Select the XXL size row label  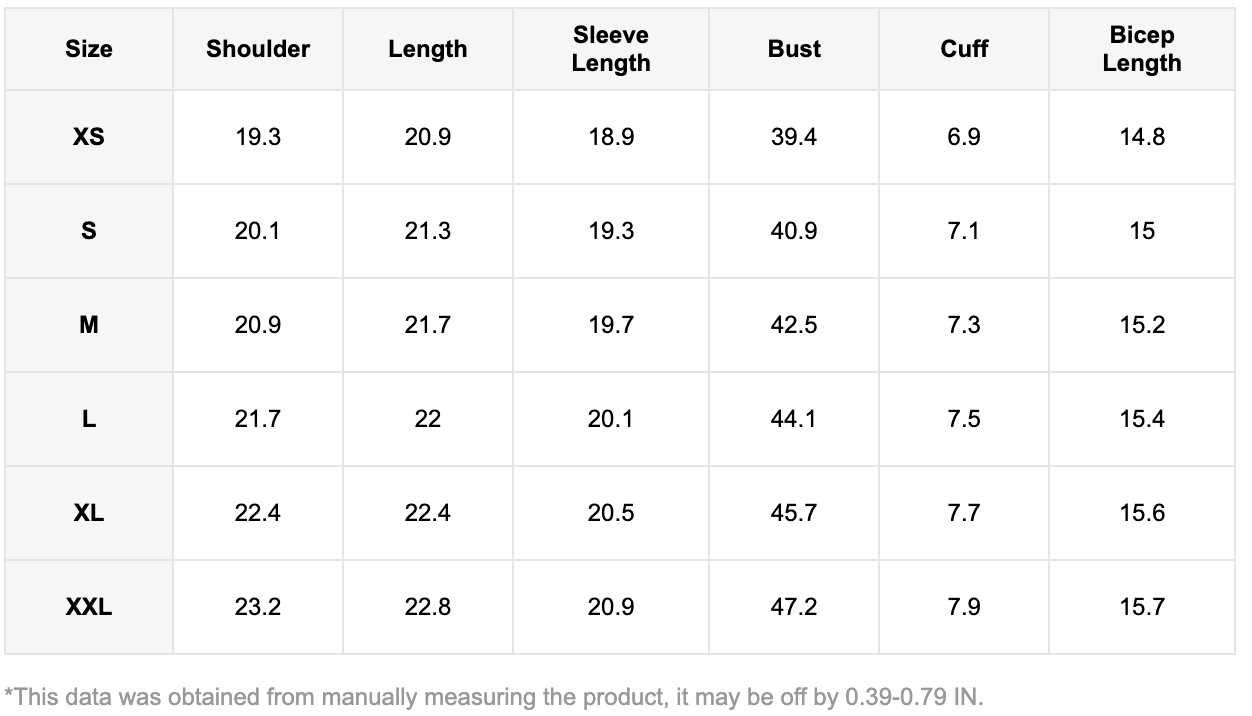click(89, 607)
